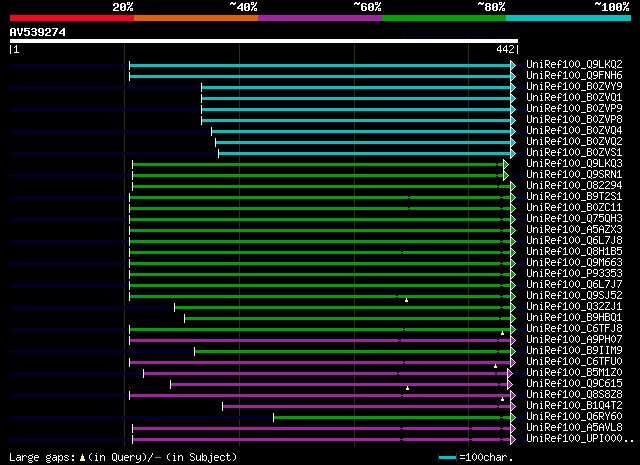This screenshot has width=640, height=465.
Task: Click the UniRef100_Q6RY60 label
Action: 574,417
